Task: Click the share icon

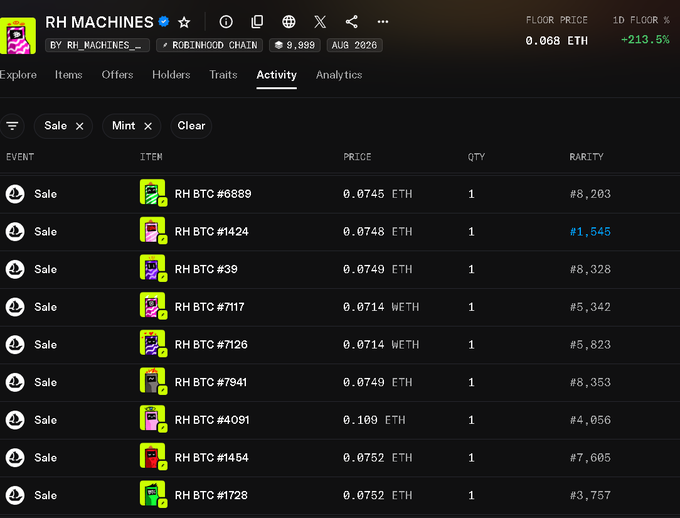Action: (x=352, y=22)
